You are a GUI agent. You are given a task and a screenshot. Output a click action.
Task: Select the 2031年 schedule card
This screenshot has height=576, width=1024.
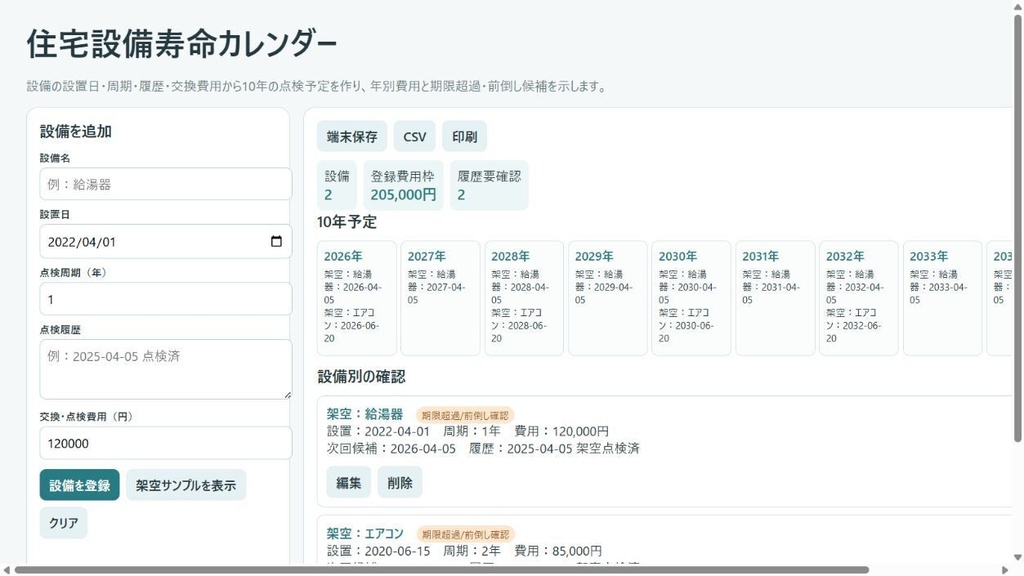pos(775,298)
